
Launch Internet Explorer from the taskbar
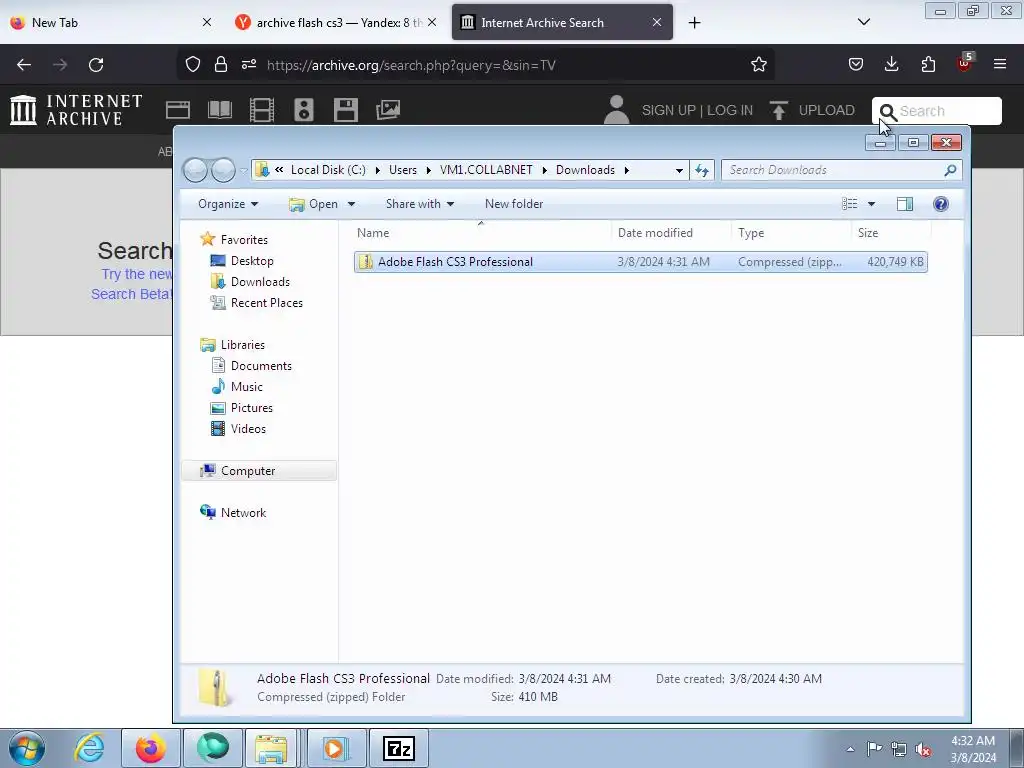[89, 748]
